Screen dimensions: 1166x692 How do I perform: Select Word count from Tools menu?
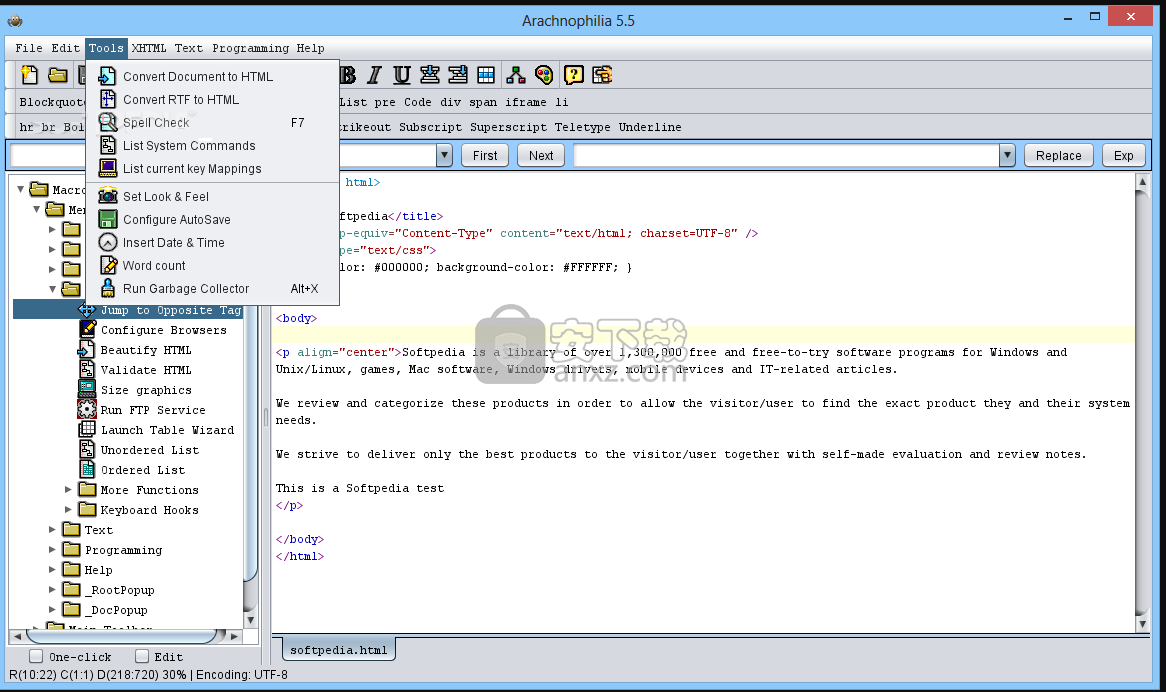click(x=213, y=265)
